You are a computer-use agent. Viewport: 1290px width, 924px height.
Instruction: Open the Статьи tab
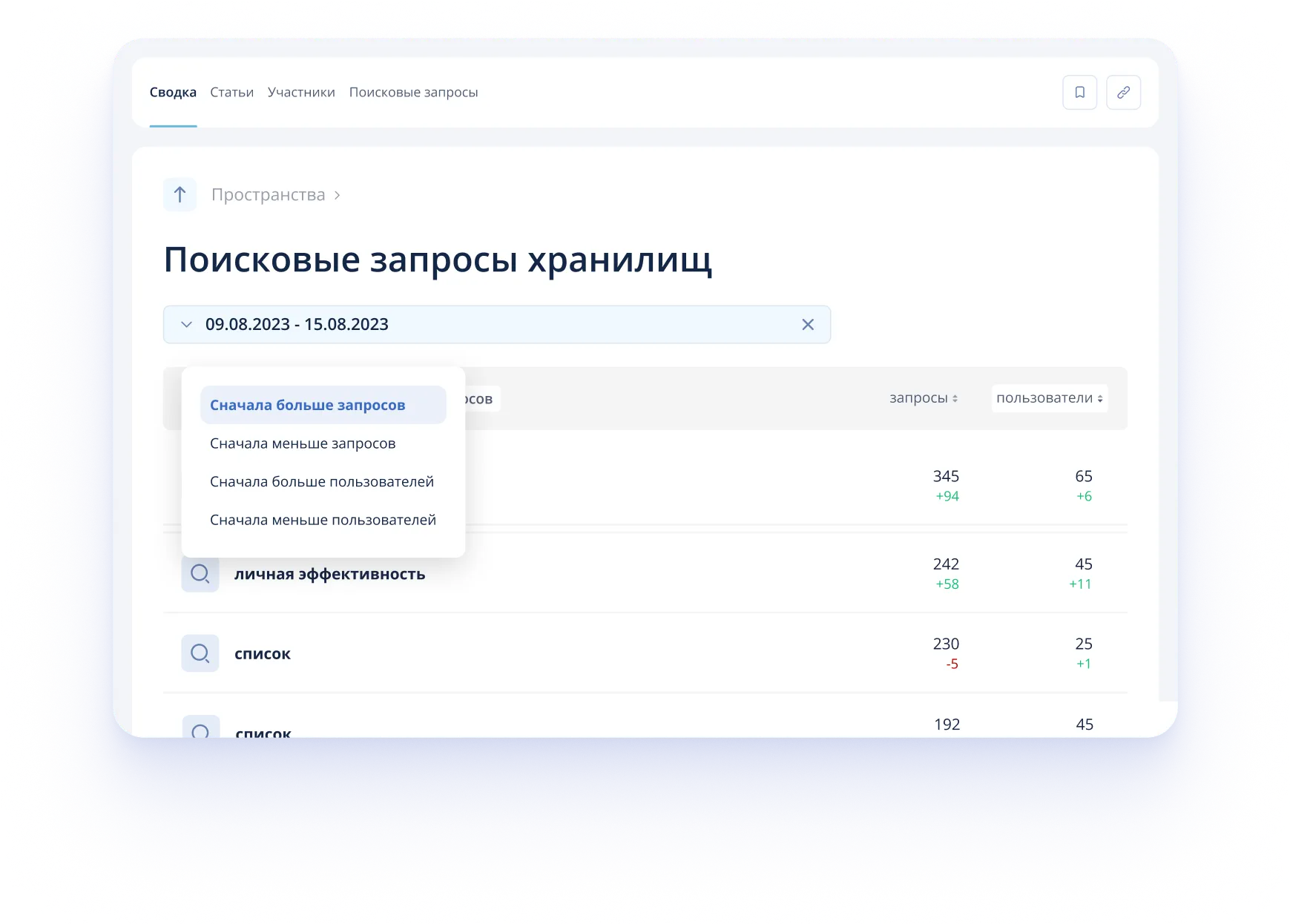coord(231,93)
